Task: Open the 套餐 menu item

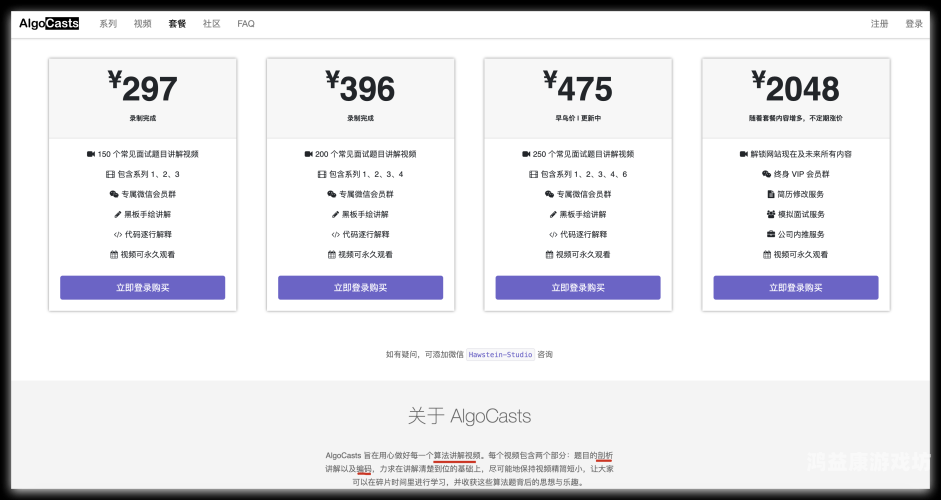Action: point(177,24)
